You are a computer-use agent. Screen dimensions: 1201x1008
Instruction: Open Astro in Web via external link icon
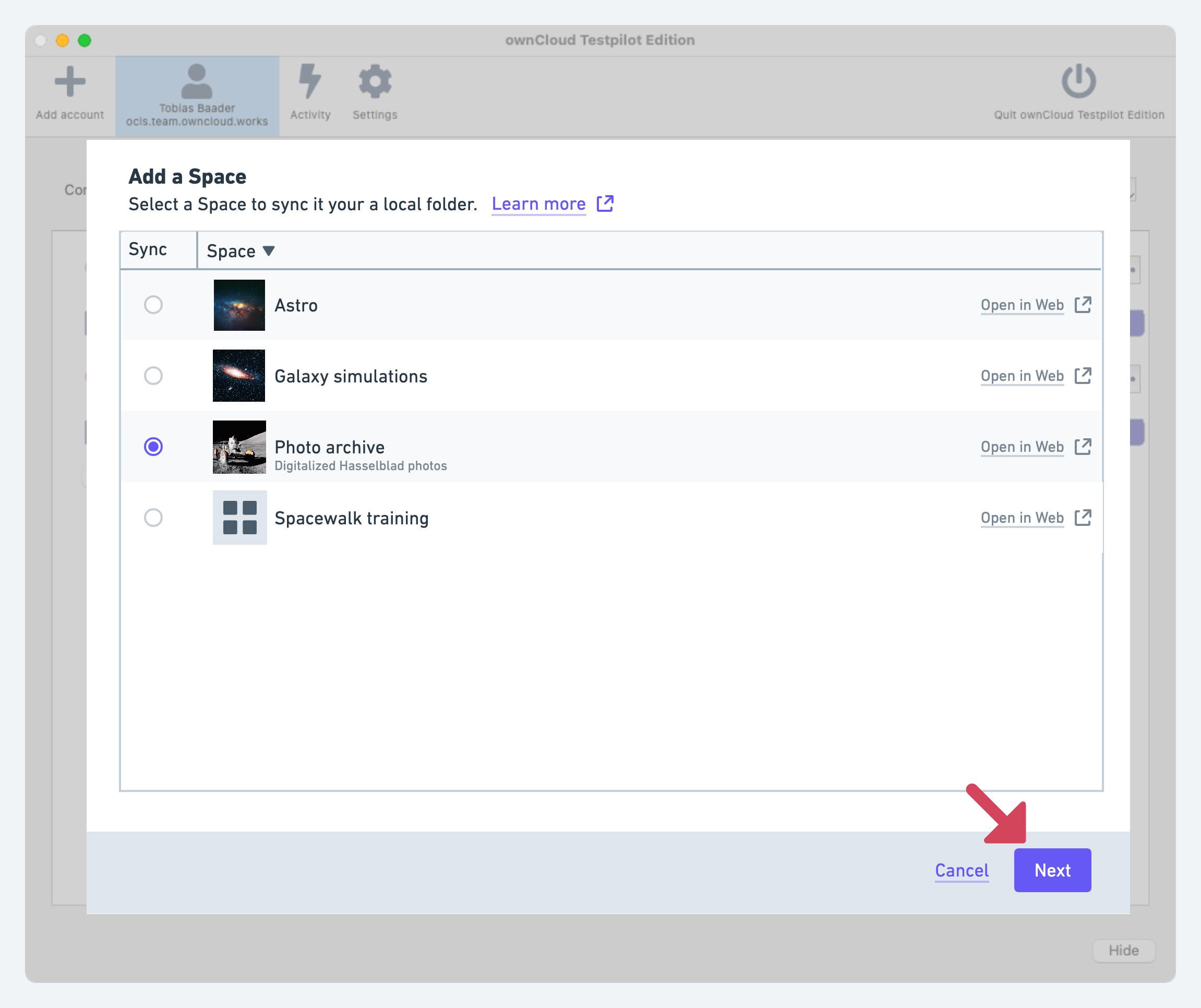[x=1083, y=305]
